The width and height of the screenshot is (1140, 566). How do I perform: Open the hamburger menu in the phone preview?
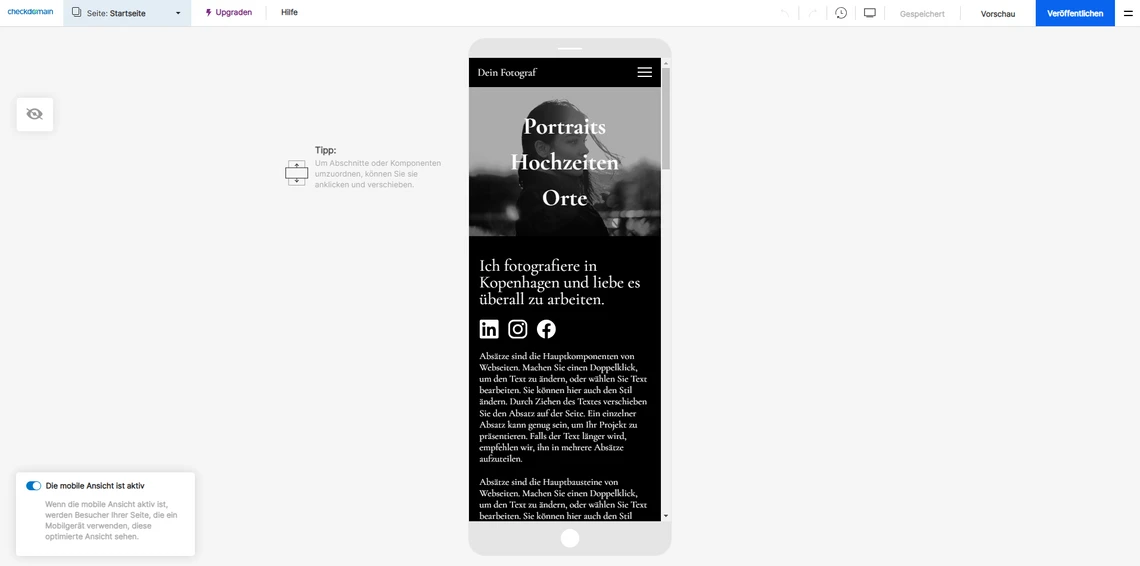[644, 72]
